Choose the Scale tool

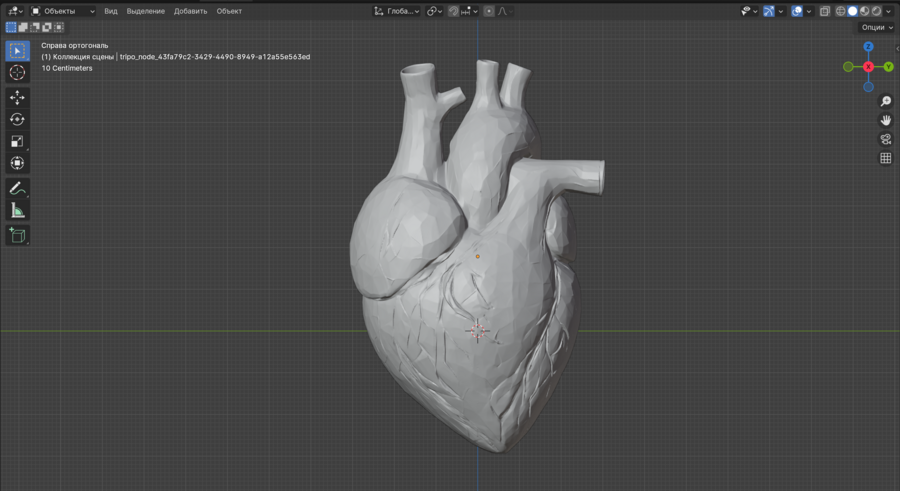17,141
